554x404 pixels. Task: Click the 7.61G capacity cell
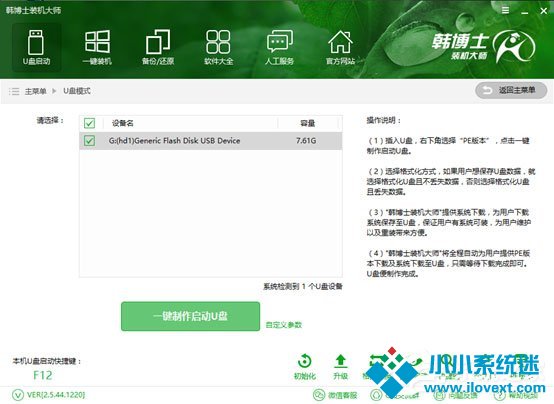(x=306, y=141)
